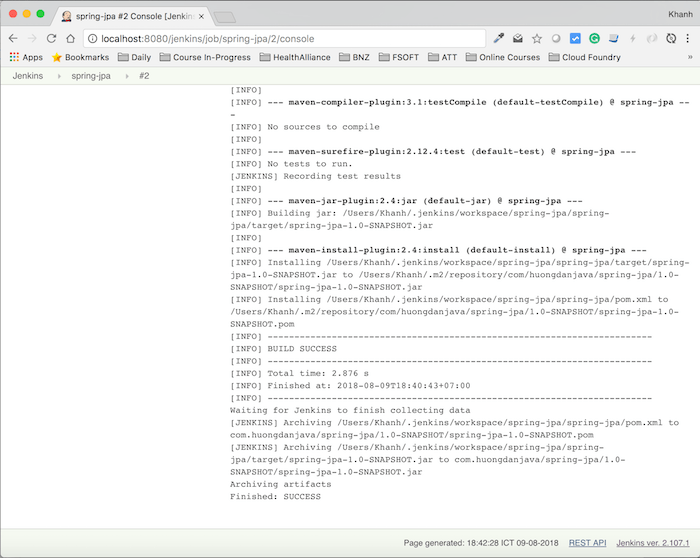The height and width of the screenshot is (558, 700).
Task: Click the maven-jar-plugin:2.4:jar log line
Action: pyautogui.click(x=406, y=201)
